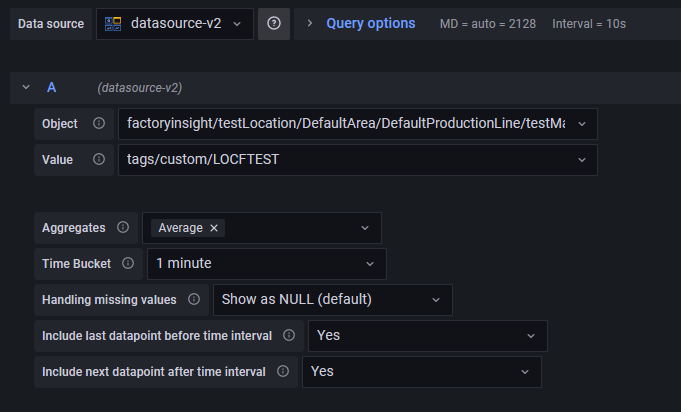Open the Value tags/custom/LOCFTEST dropdown

[x=357, y=160]
